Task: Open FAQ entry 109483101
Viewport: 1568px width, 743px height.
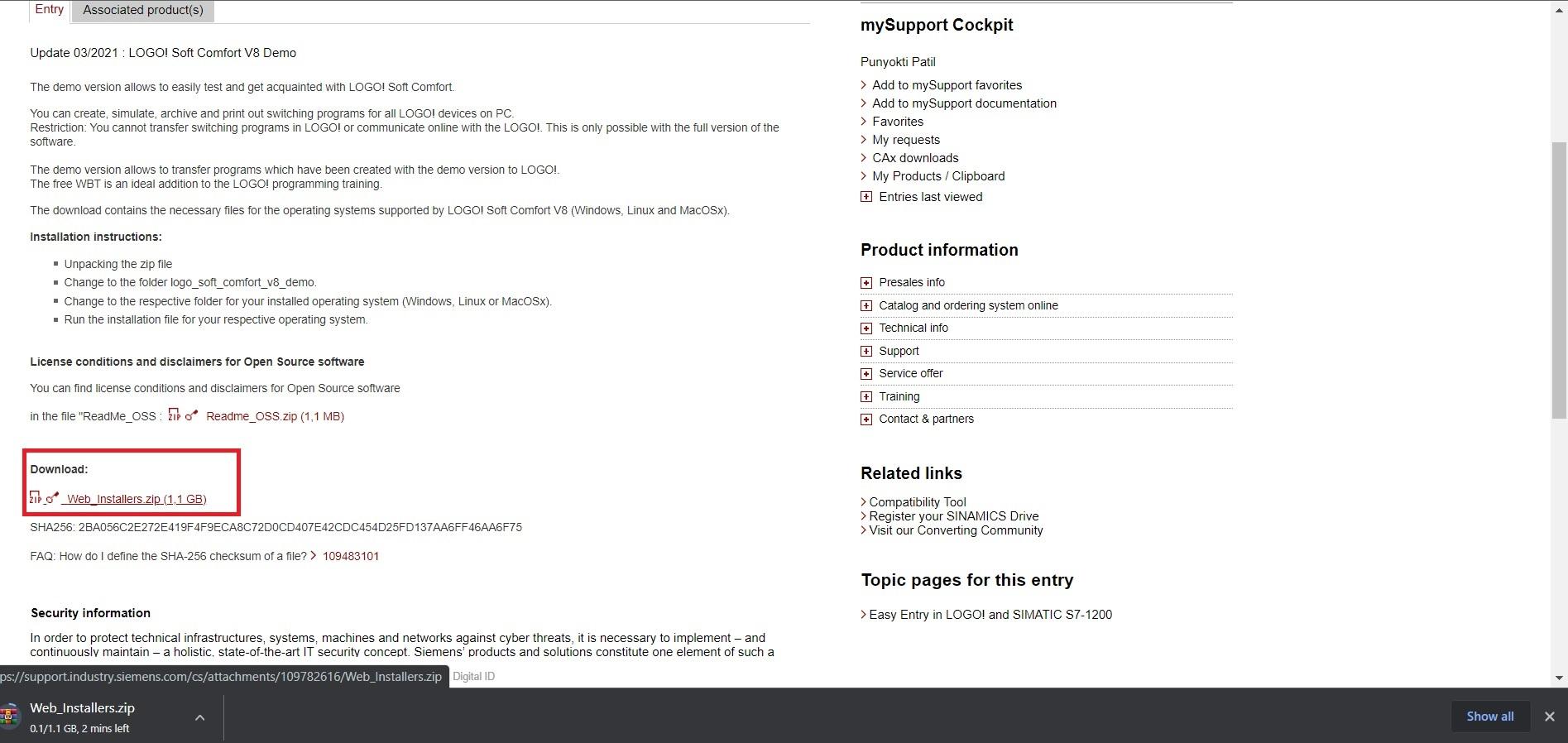Action: [351, 556]
